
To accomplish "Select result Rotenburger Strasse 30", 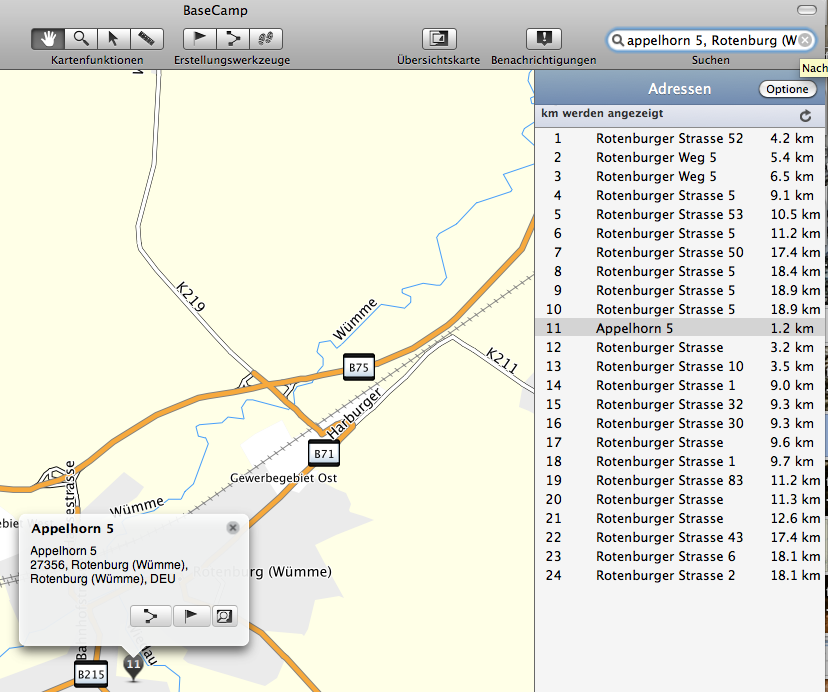I will click(680, 424).
